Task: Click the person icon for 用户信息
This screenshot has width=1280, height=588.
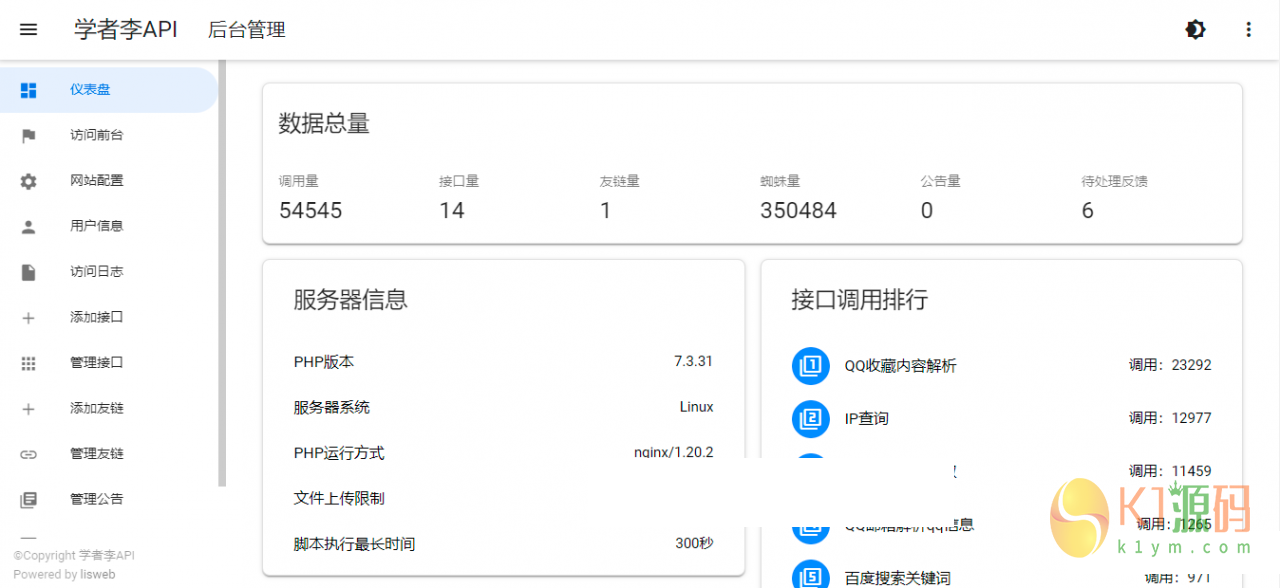Action: click(28, 227)
